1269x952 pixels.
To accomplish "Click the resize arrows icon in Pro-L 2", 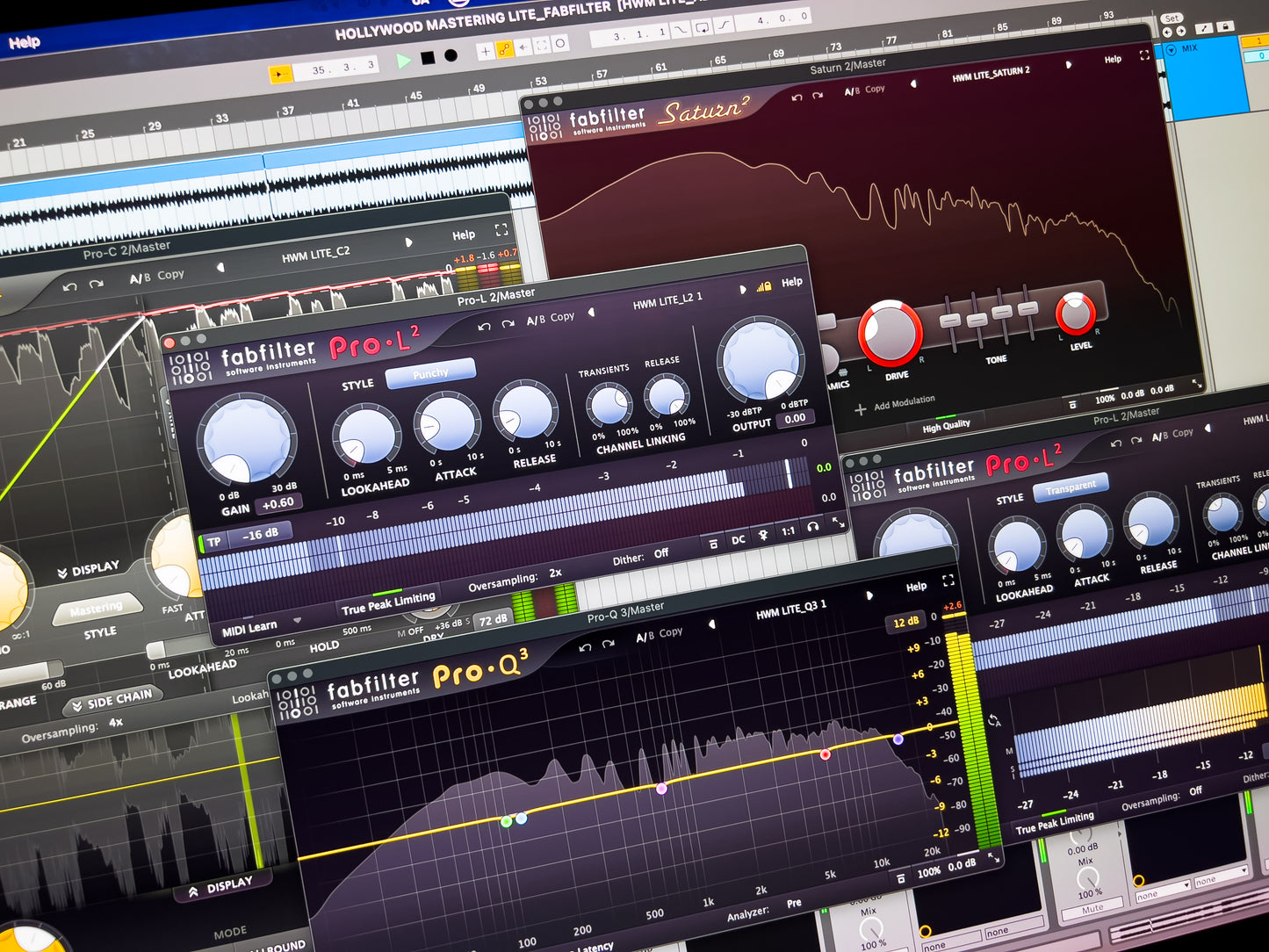I will pos(839,523).
